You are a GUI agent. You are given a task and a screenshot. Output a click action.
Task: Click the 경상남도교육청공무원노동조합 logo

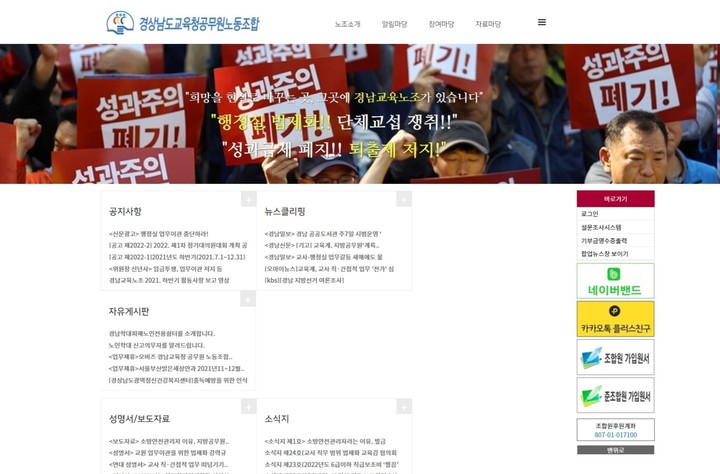pyautogui.click(x=183, y=23)
